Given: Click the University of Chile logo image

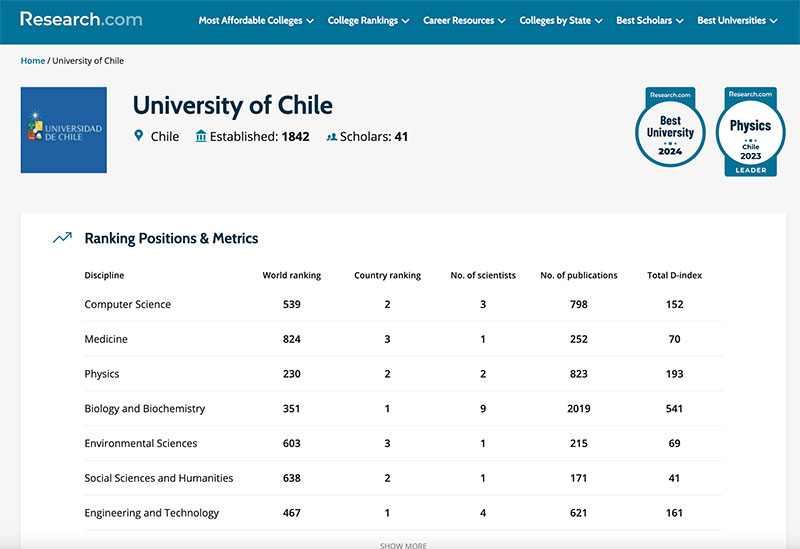Looking at the screenshot, I should click(x=64, y=130).
